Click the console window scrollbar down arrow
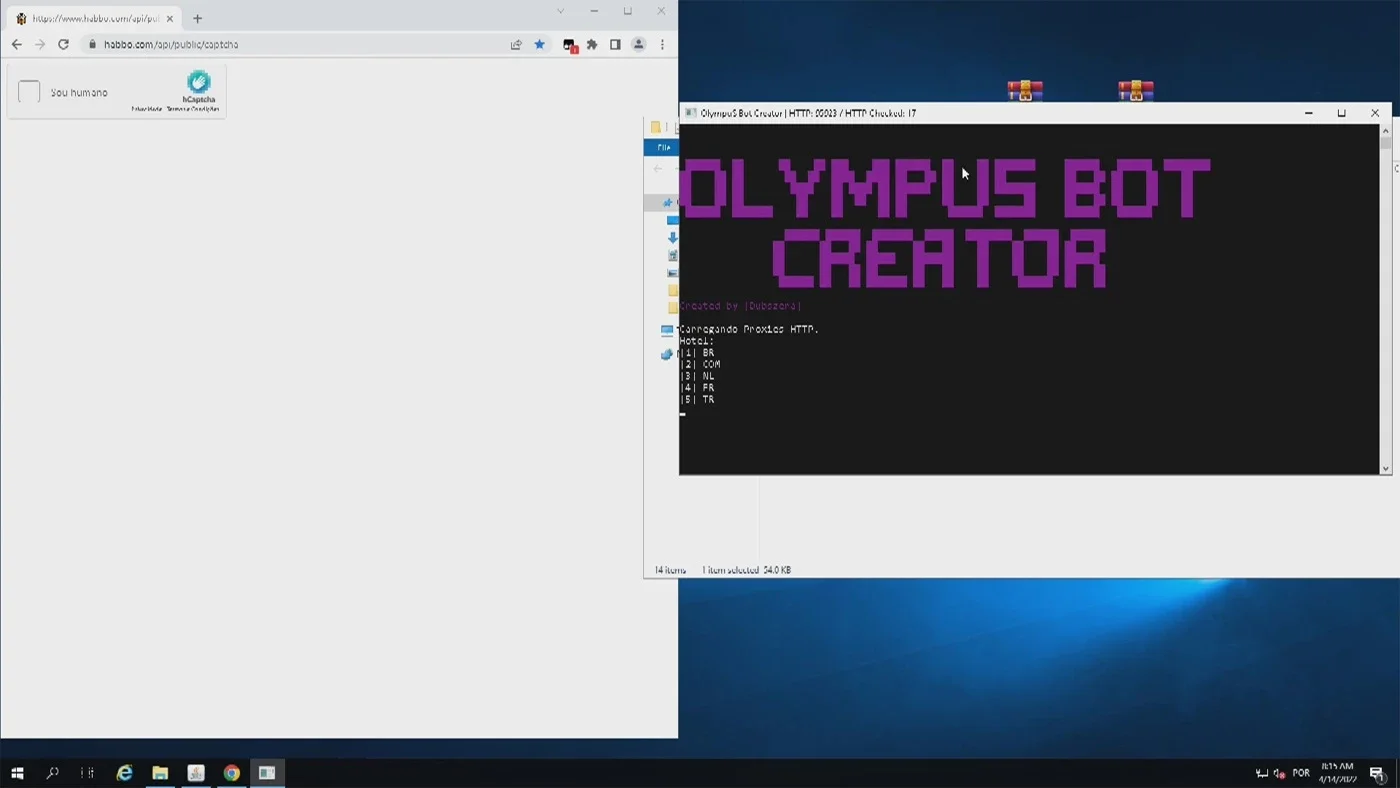1400x788 pixels. 1385,468
